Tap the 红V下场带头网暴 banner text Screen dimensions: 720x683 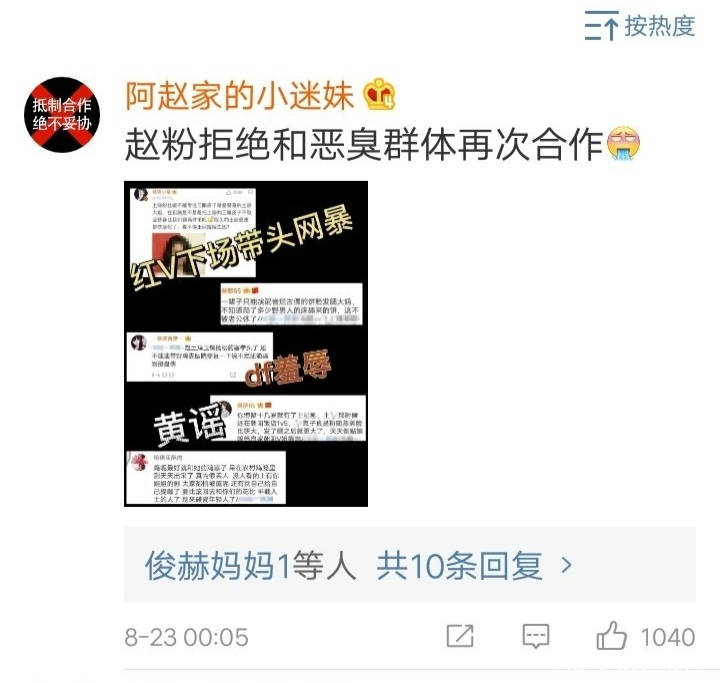click(242, 248)
